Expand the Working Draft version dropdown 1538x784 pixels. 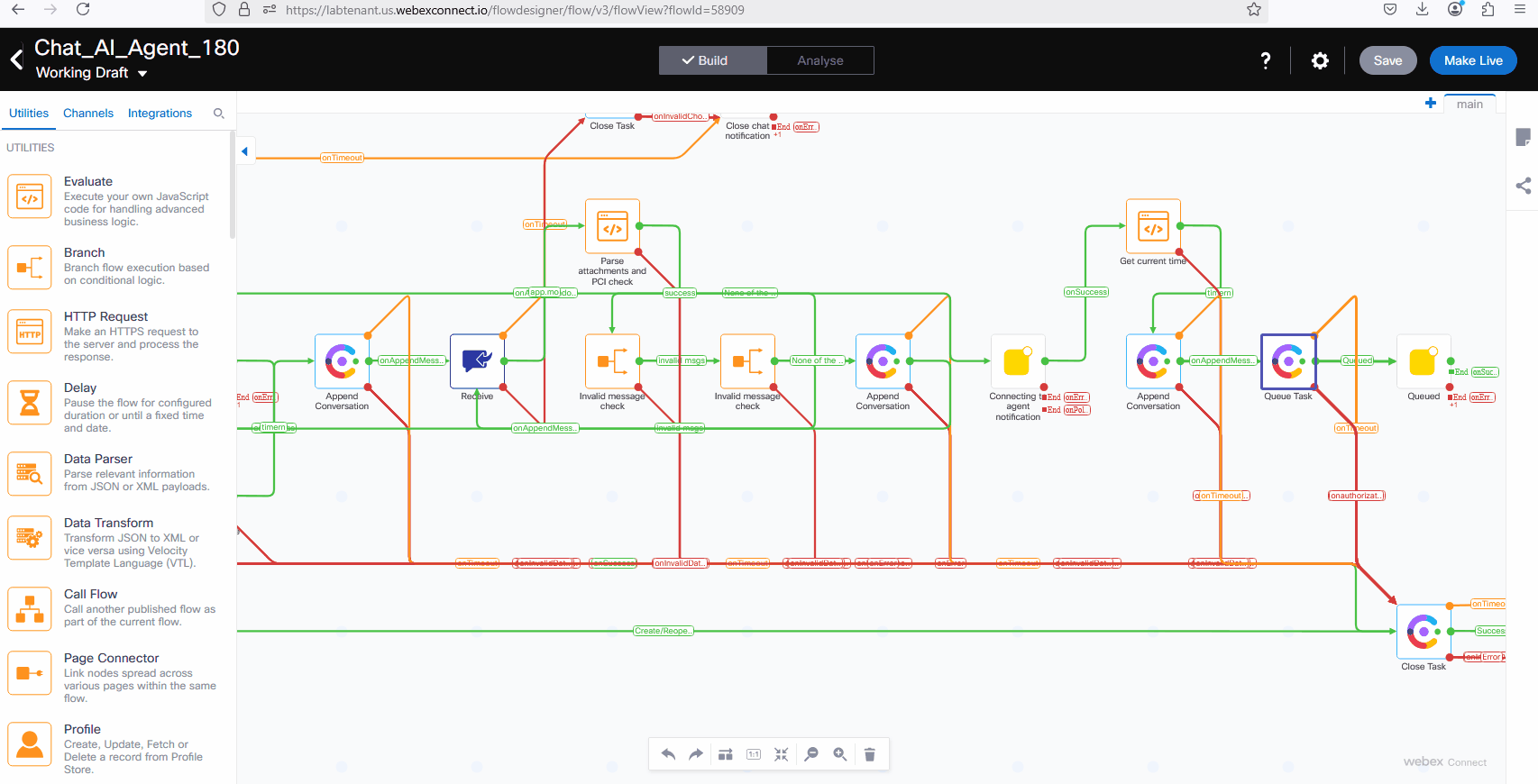(x=142, y=74)
